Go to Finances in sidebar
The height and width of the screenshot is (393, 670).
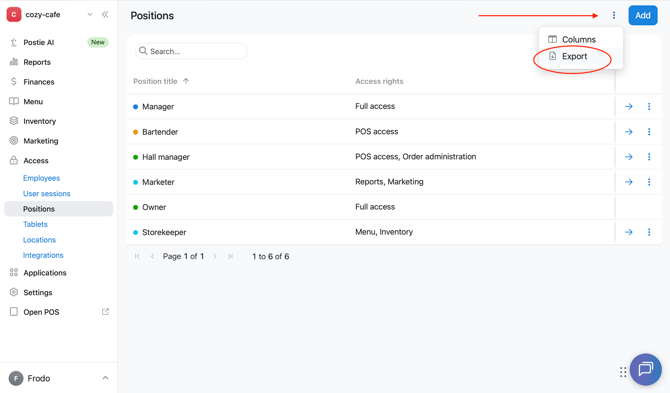pos(38,82)
